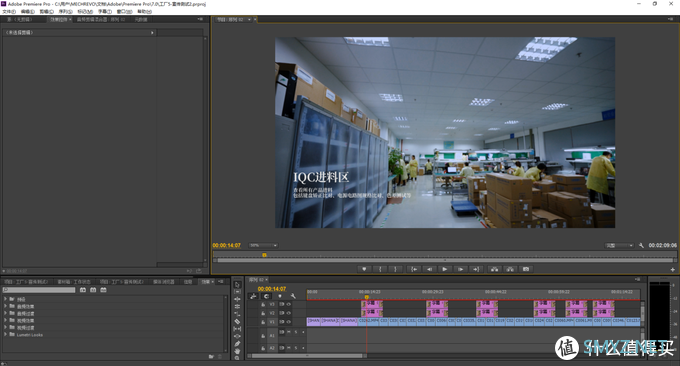Click Mark Out button

(395, 269)
